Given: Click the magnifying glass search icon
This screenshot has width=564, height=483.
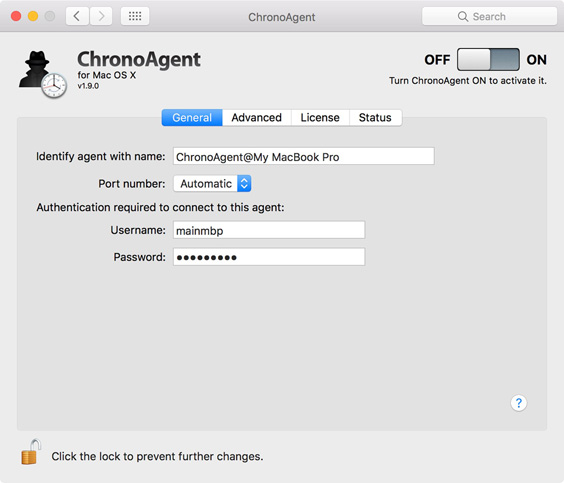Looking at the screenshot, I should point(463,17).
